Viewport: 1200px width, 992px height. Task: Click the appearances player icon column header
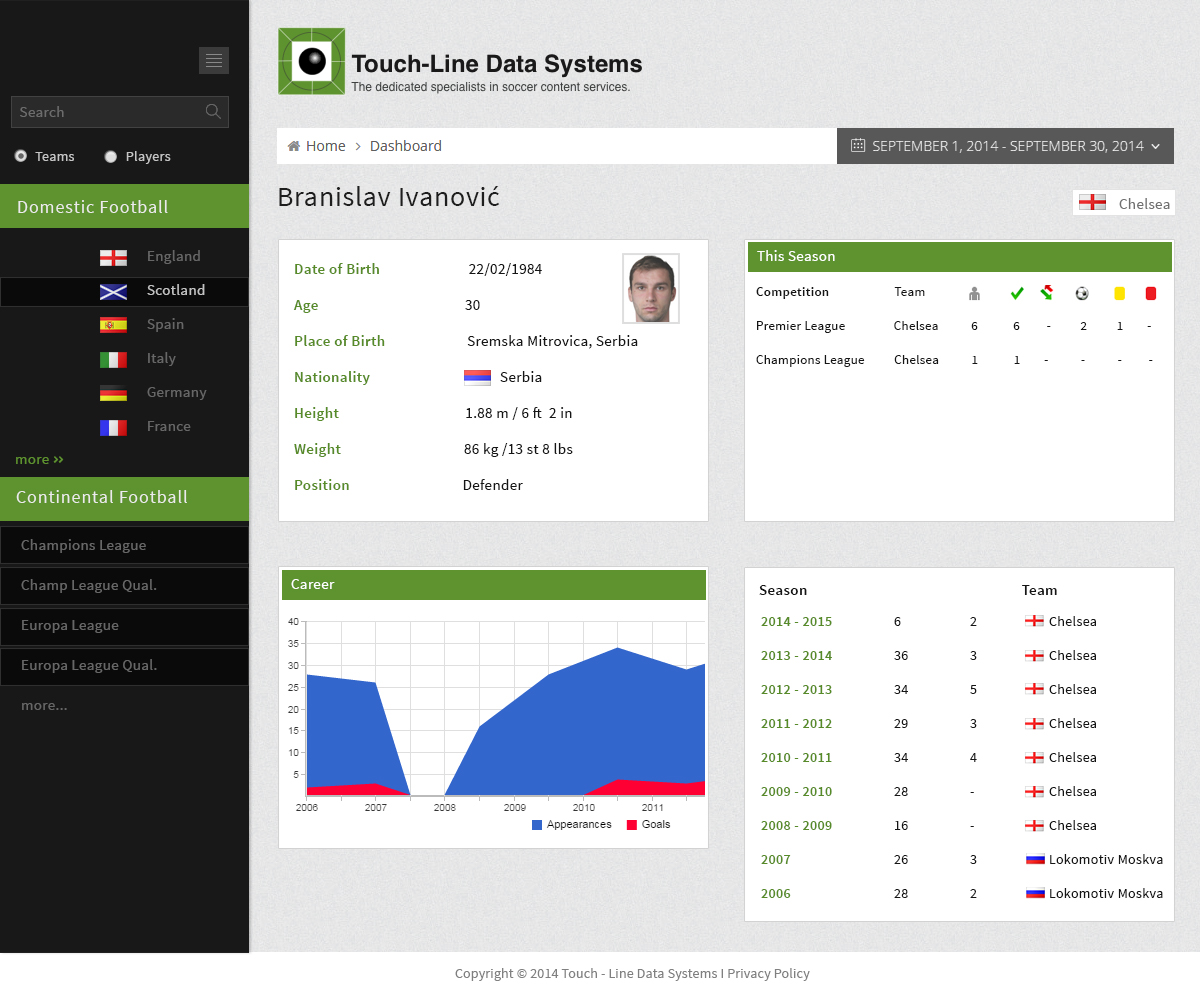975,293
